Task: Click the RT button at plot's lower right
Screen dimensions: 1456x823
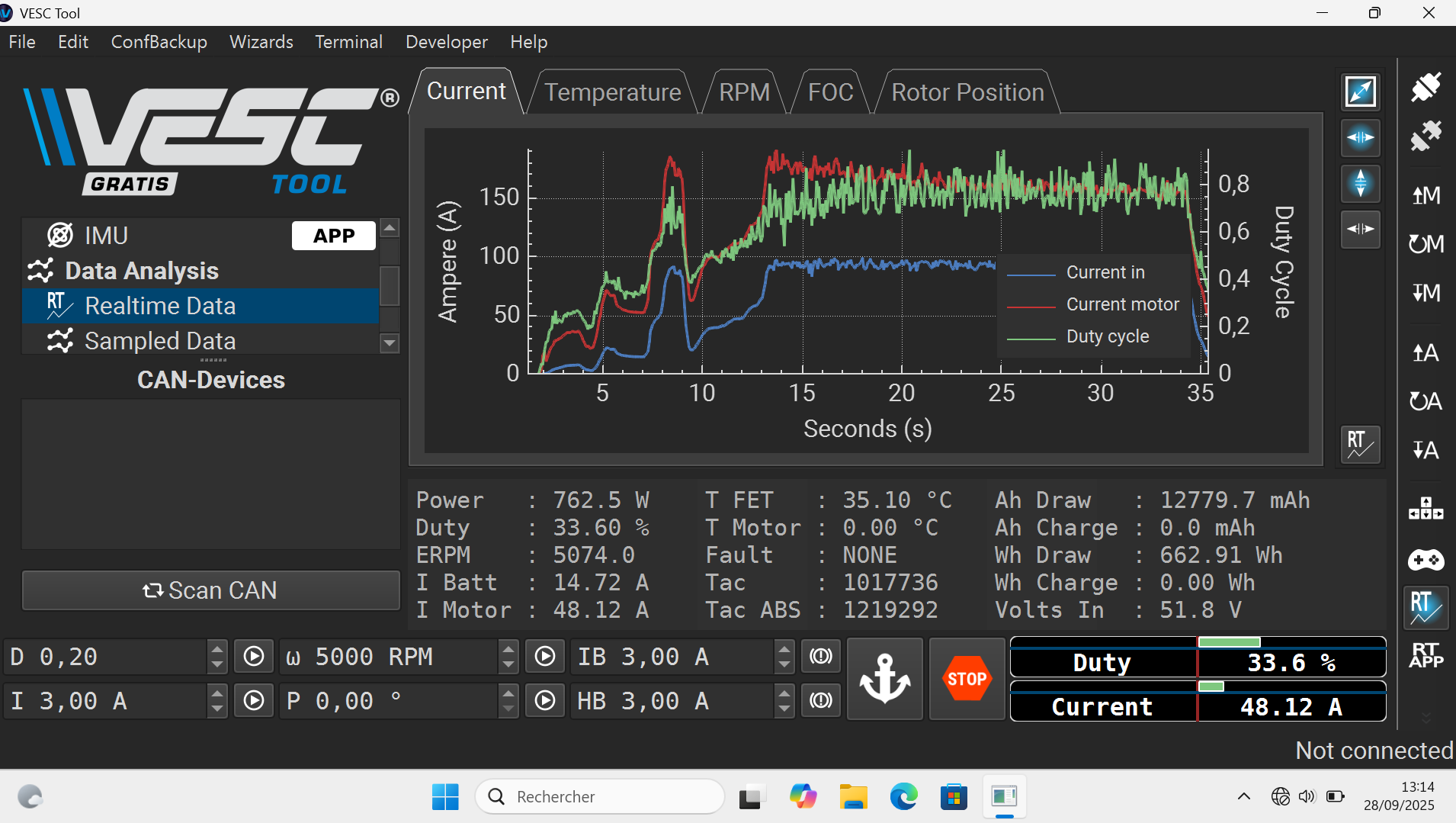Action: (1361, 444)
